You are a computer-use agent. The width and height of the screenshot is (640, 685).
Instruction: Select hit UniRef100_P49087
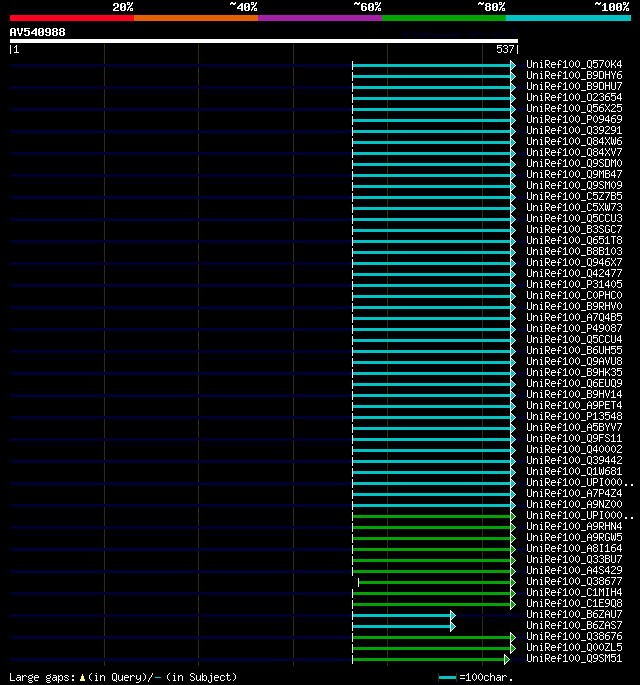pyautogui.click(x=574, y=328)
